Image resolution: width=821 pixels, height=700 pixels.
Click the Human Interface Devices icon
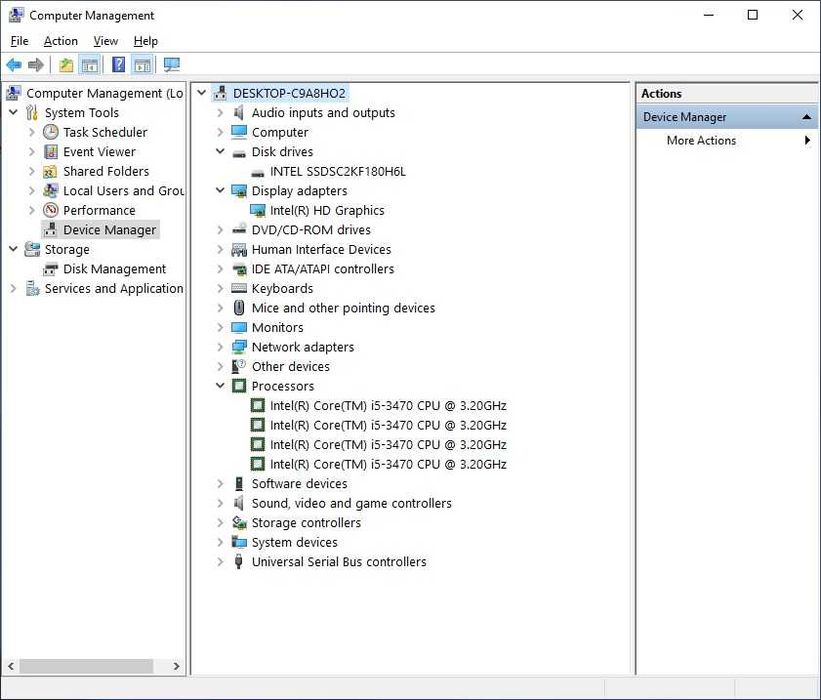[239, 249]
